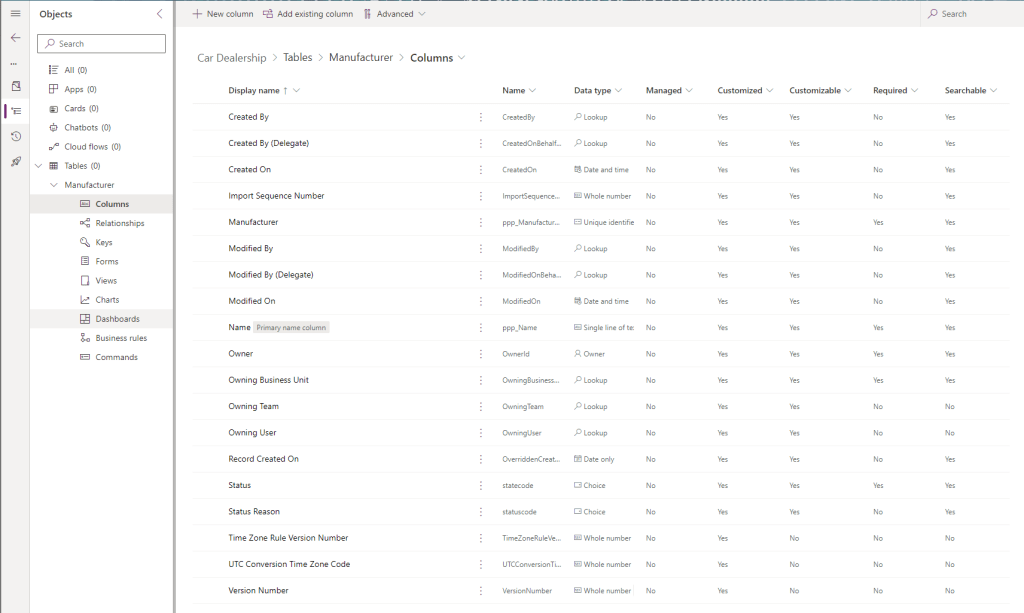Collapse the Objects panel

point(160,14)
